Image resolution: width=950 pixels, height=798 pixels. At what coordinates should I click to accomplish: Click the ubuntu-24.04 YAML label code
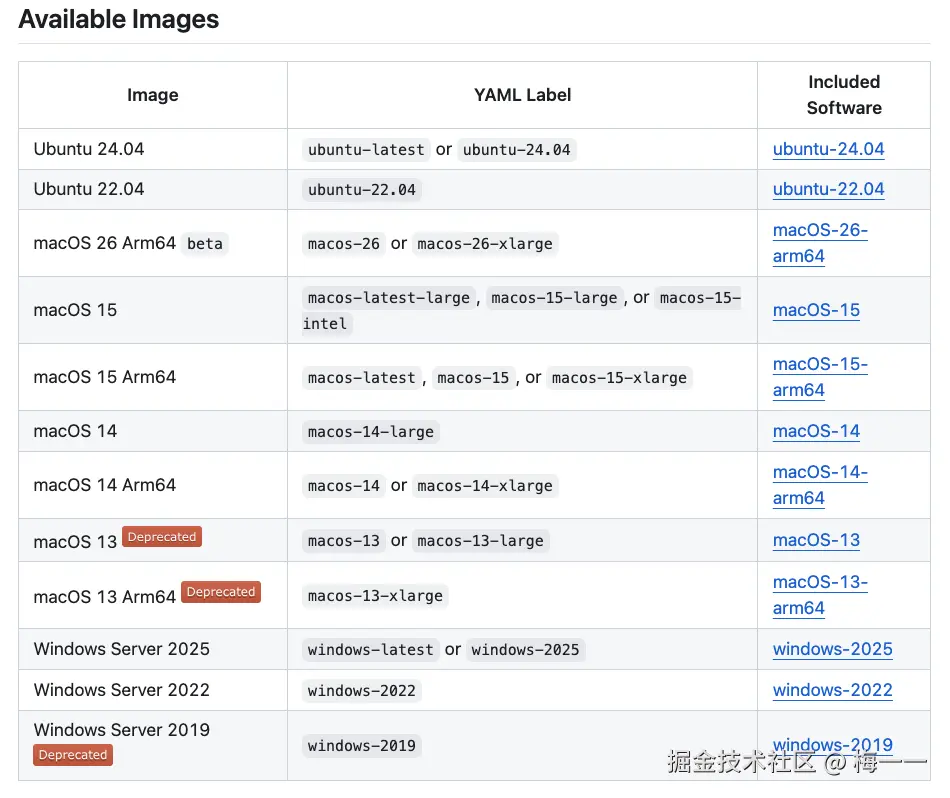[517, 150]
